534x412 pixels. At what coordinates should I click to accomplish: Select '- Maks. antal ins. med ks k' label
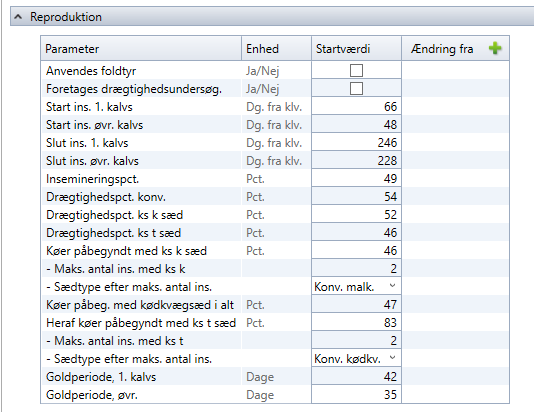116,269
